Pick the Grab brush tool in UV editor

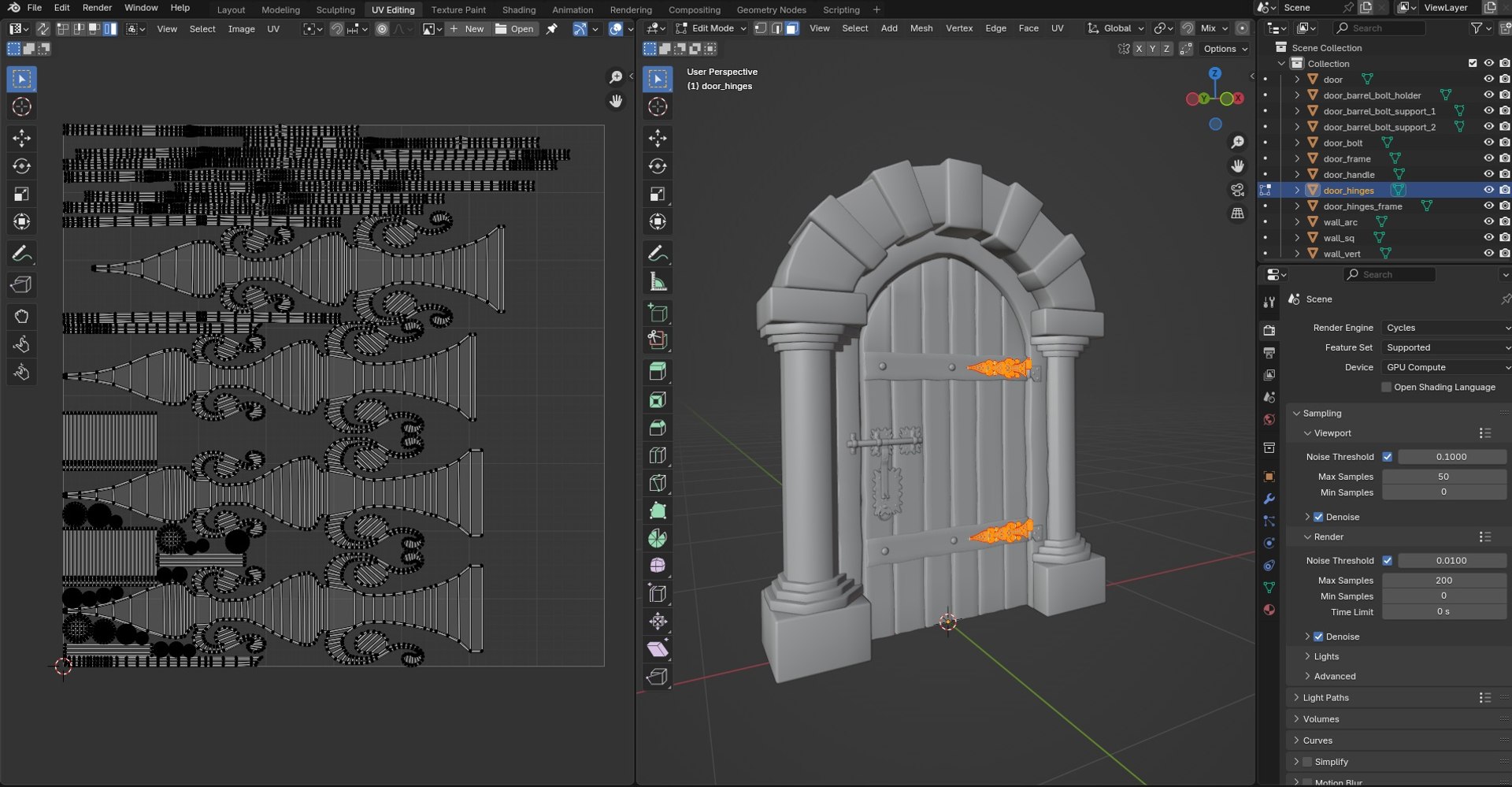coord(21,317)
